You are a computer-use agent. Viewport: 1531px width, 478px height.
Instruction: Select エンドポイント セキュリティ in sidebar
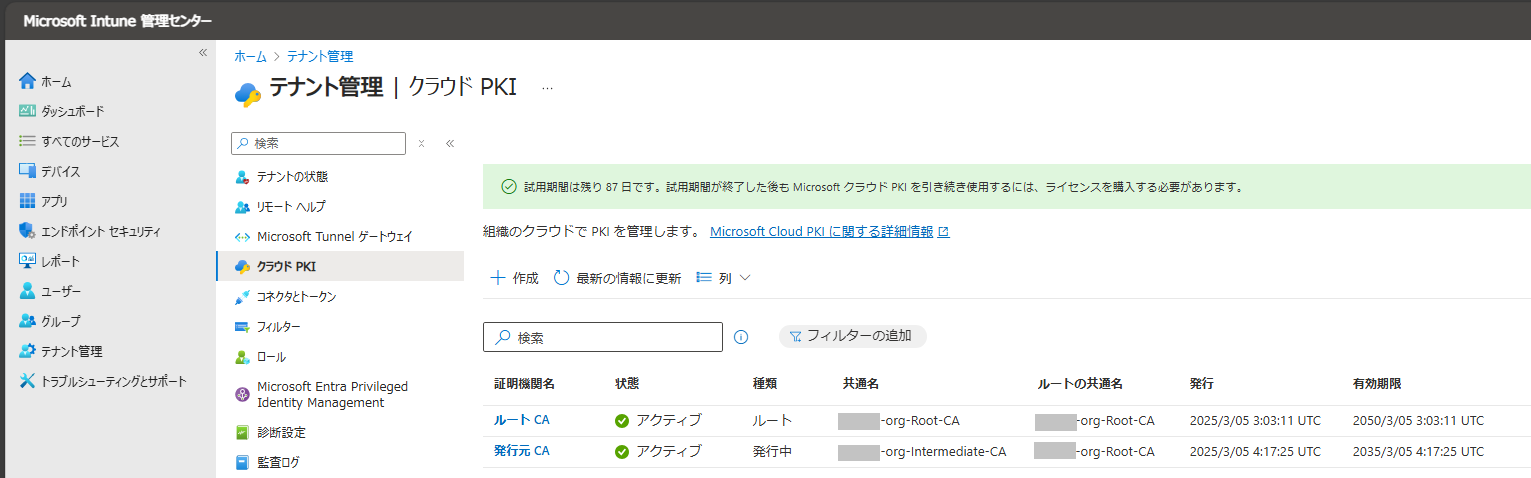(100, 231)
